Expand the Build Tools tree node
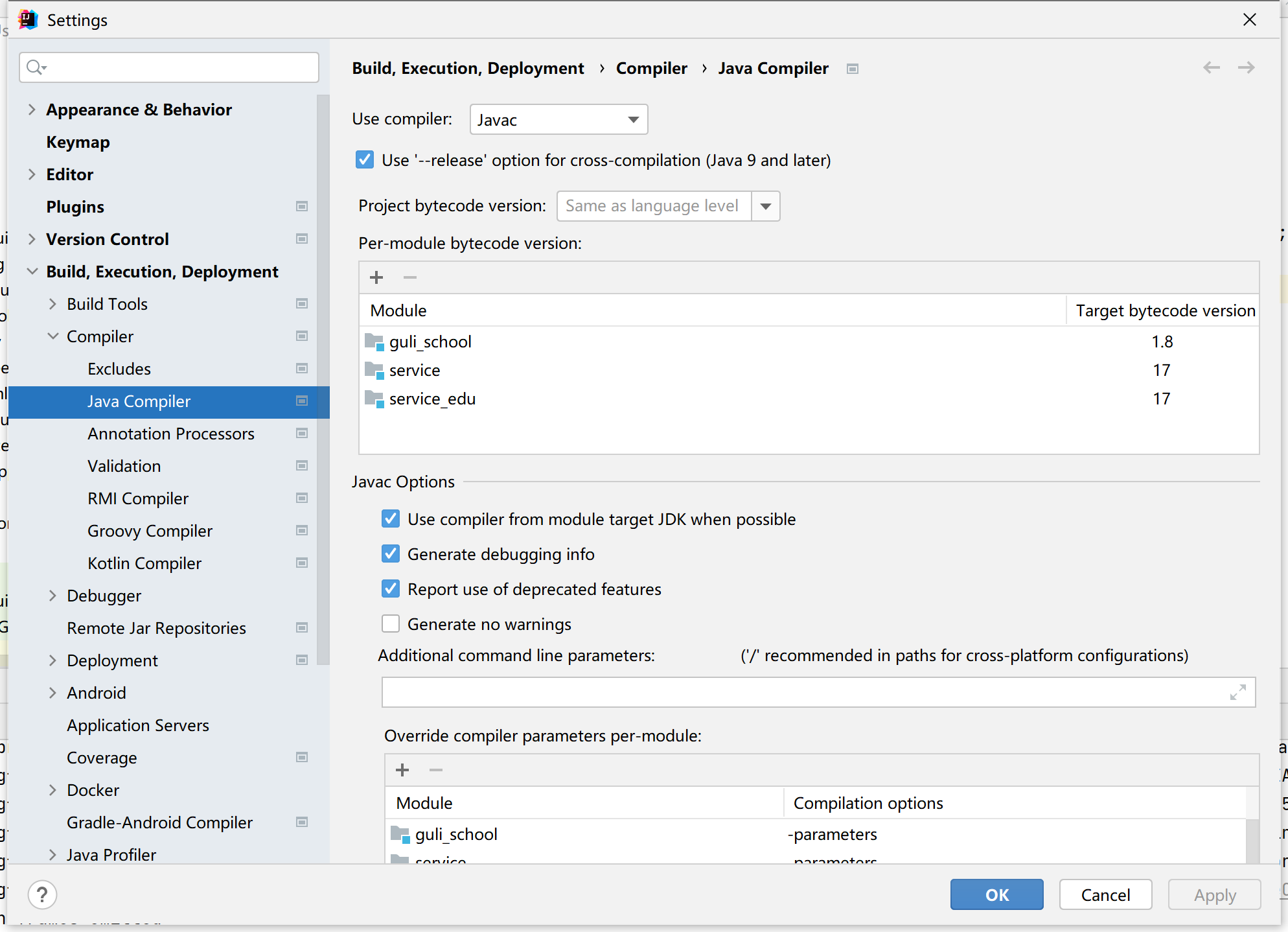This screenshot has width=1288, height=932. 53,303
